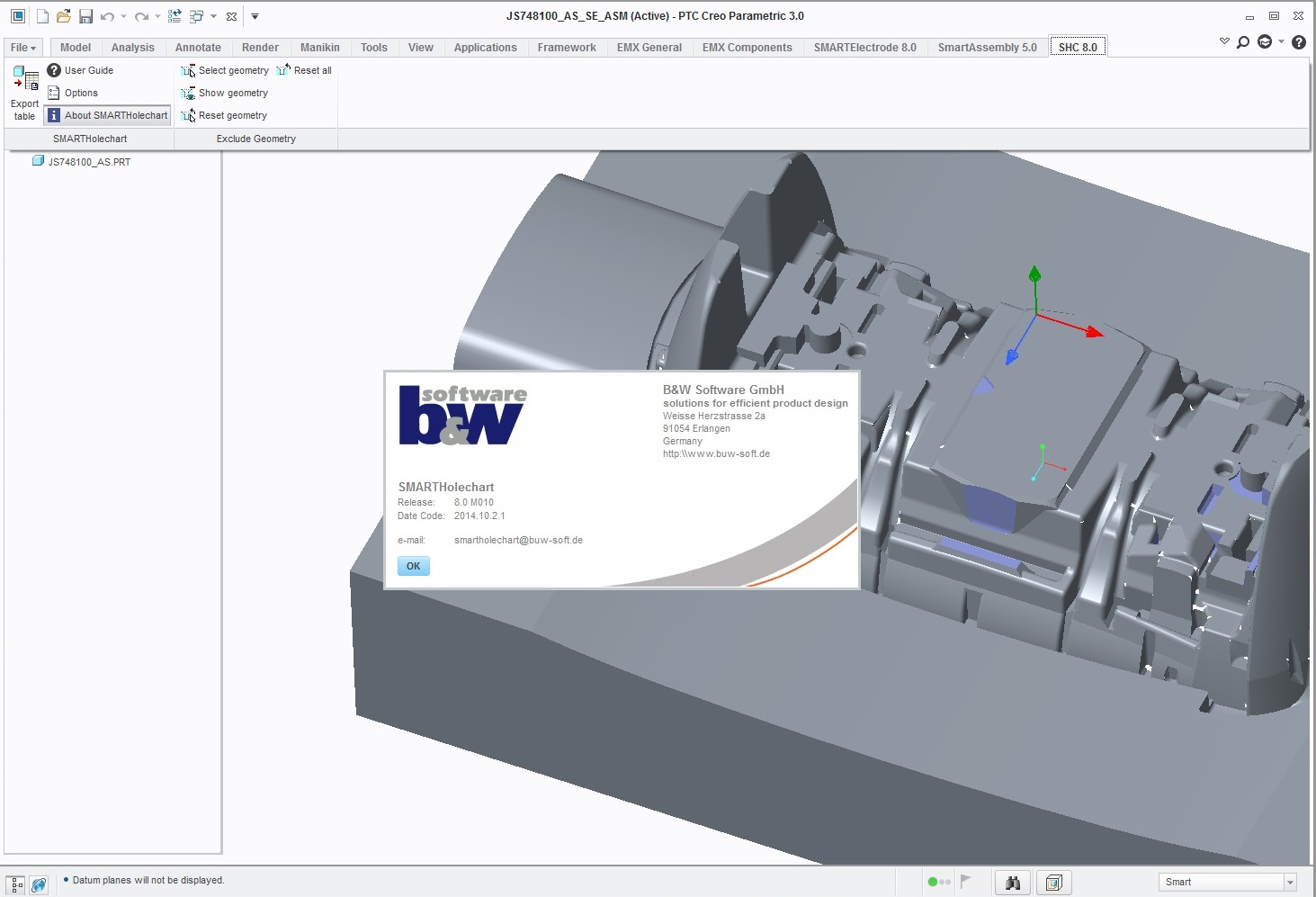Image resolution: width=1316 pixels, height=897 pixels.
Task: Open the User Guide
Action: coord(80,70)
